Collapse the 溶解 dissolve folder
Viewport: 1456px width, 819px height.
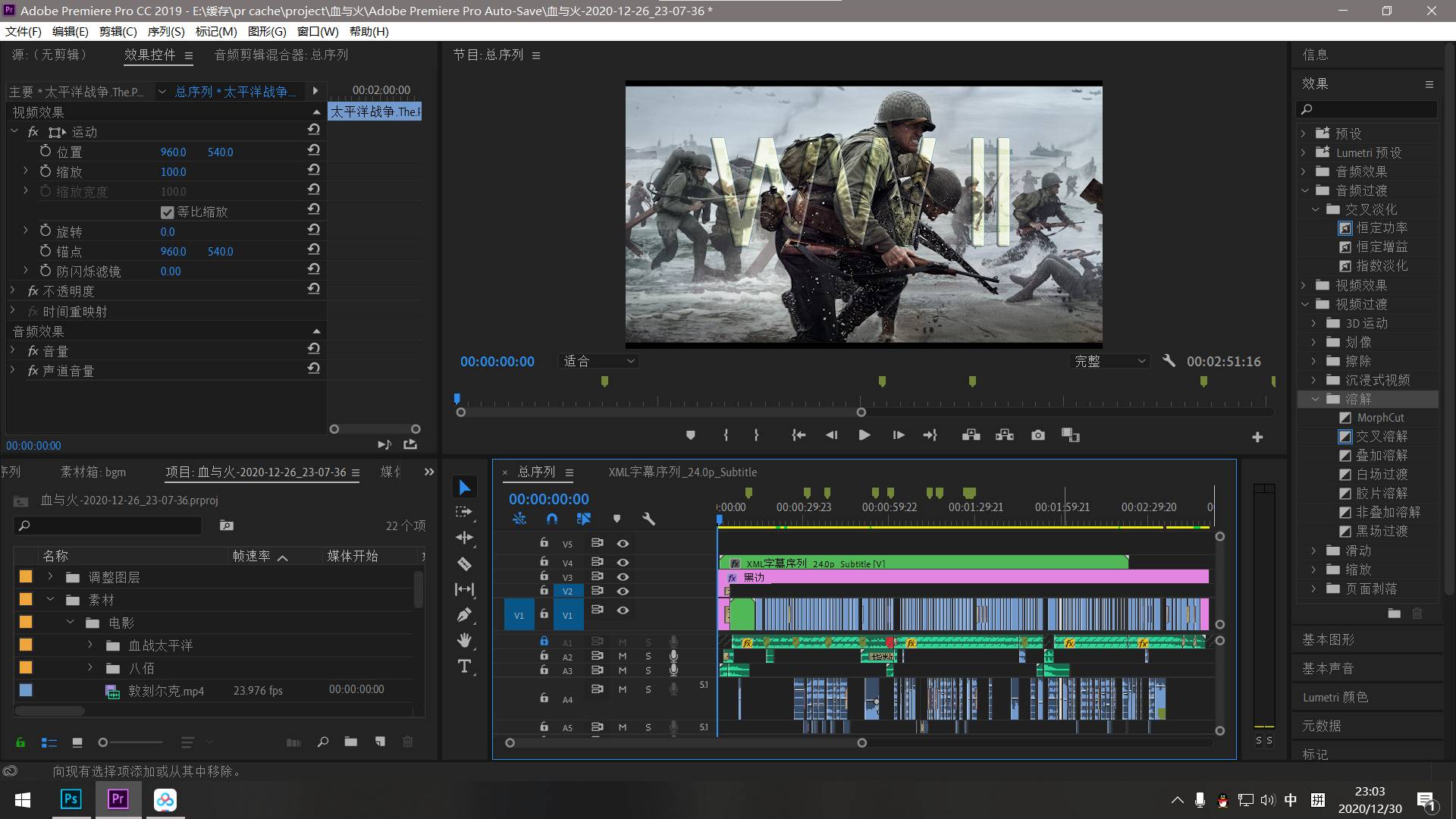(x=1316, y=399)
